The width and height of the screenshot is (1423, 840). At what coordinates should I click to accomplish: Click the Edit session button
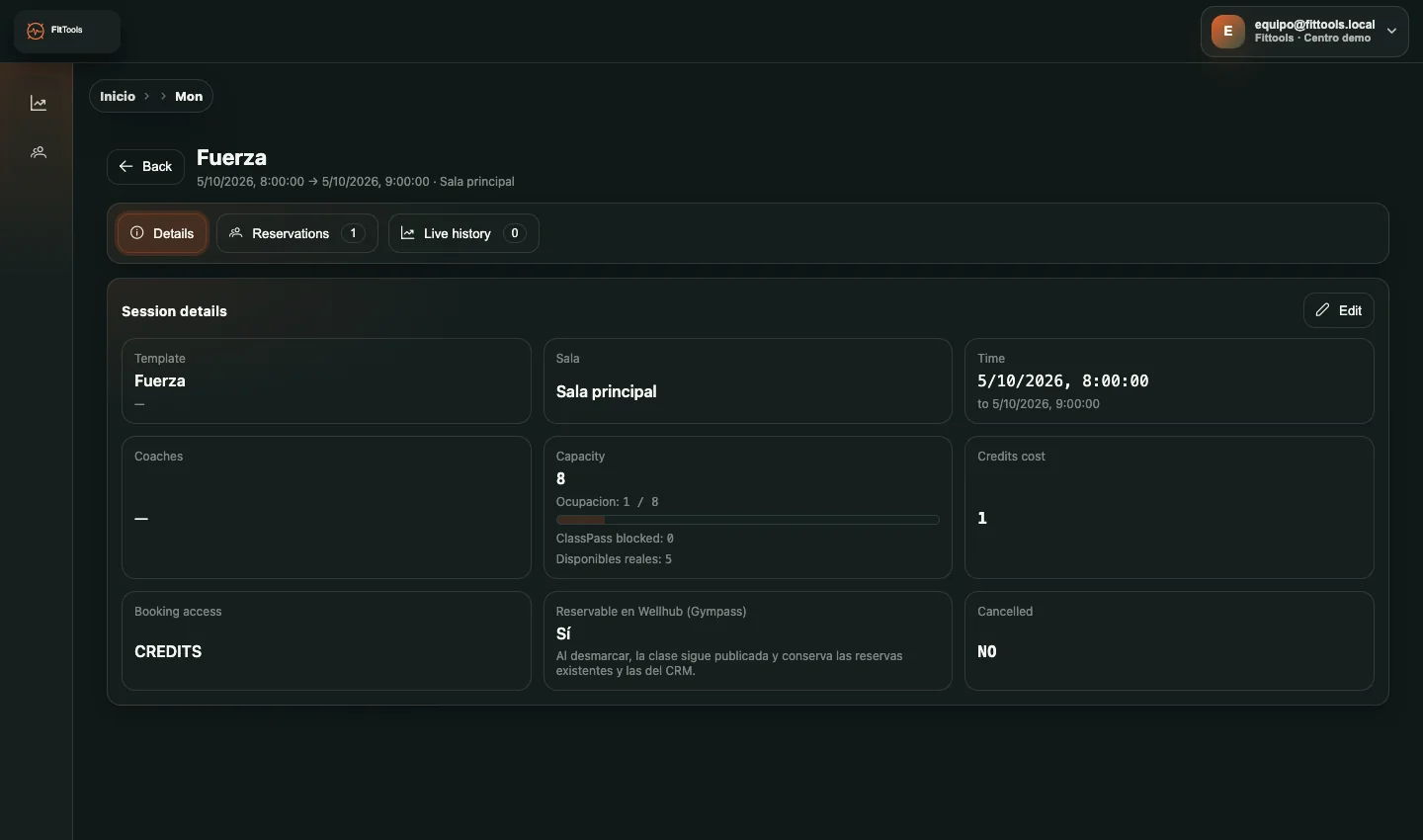[x=1339, y=310]
